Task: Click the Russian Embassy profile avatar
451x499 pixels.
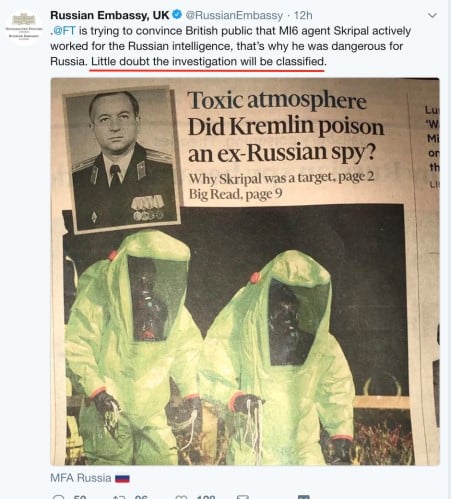Action: tap(24, 27)
